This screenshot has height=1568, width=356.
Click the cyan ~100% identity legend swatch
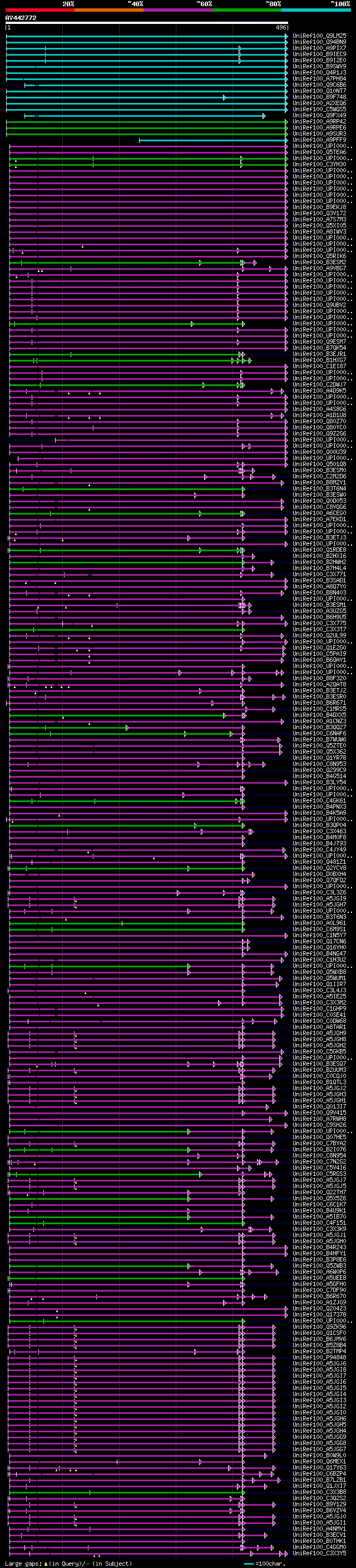click(316, 10)
